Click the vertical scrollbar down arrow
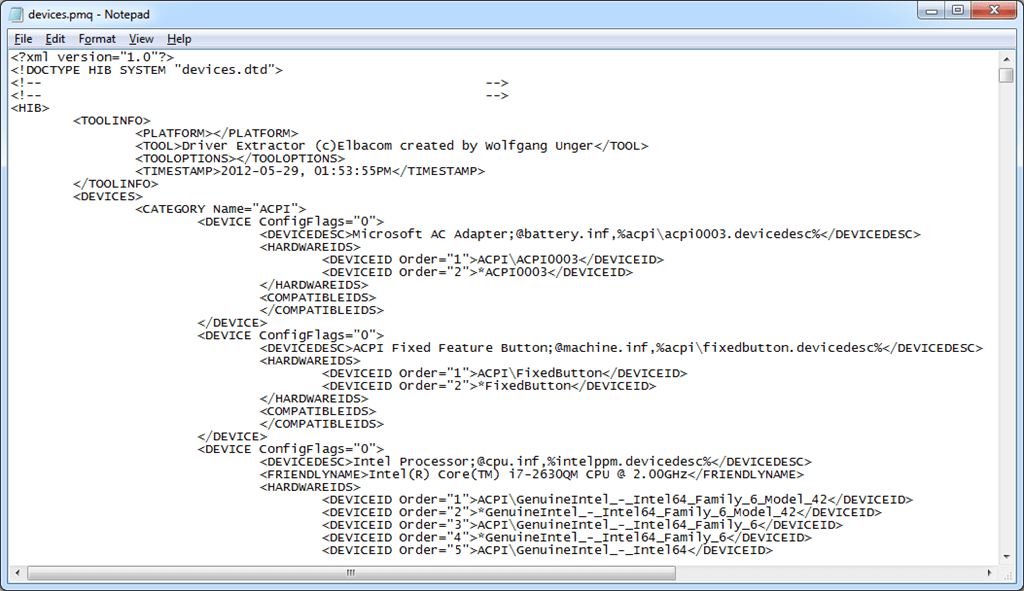The image size is (1024, 591). click(1006, 557)
